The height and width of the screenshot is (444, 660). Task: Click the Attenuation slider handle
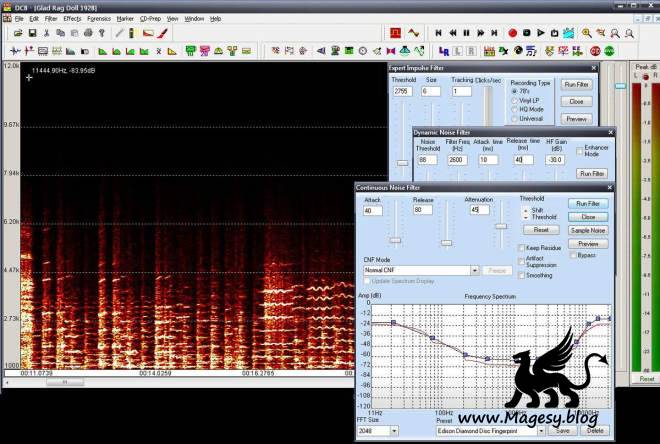pos(501,226)
